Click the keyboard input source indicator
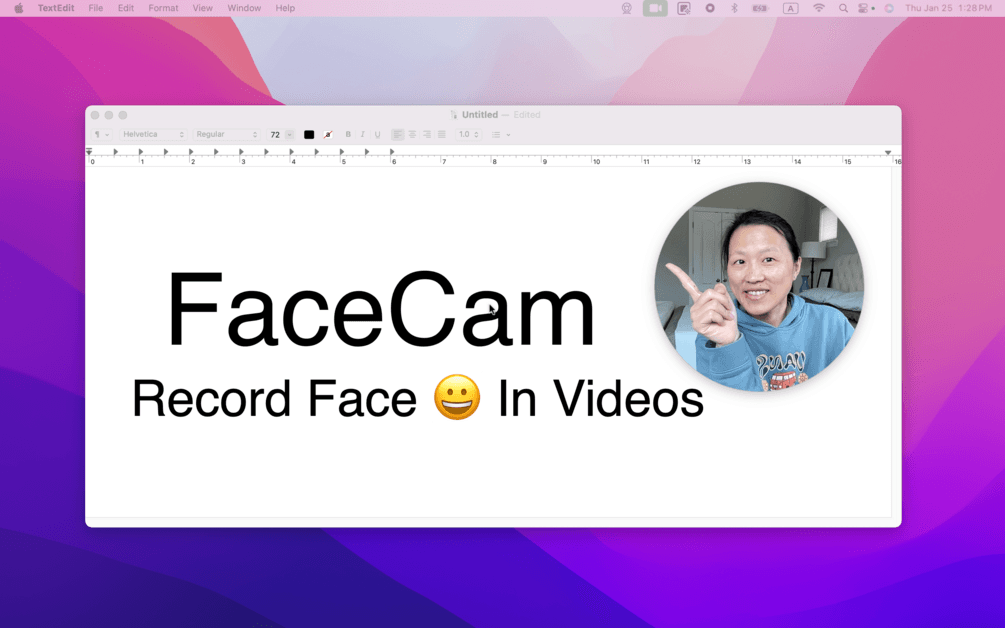The height and width of the screenshot is (628, 1005). [791, 8]
